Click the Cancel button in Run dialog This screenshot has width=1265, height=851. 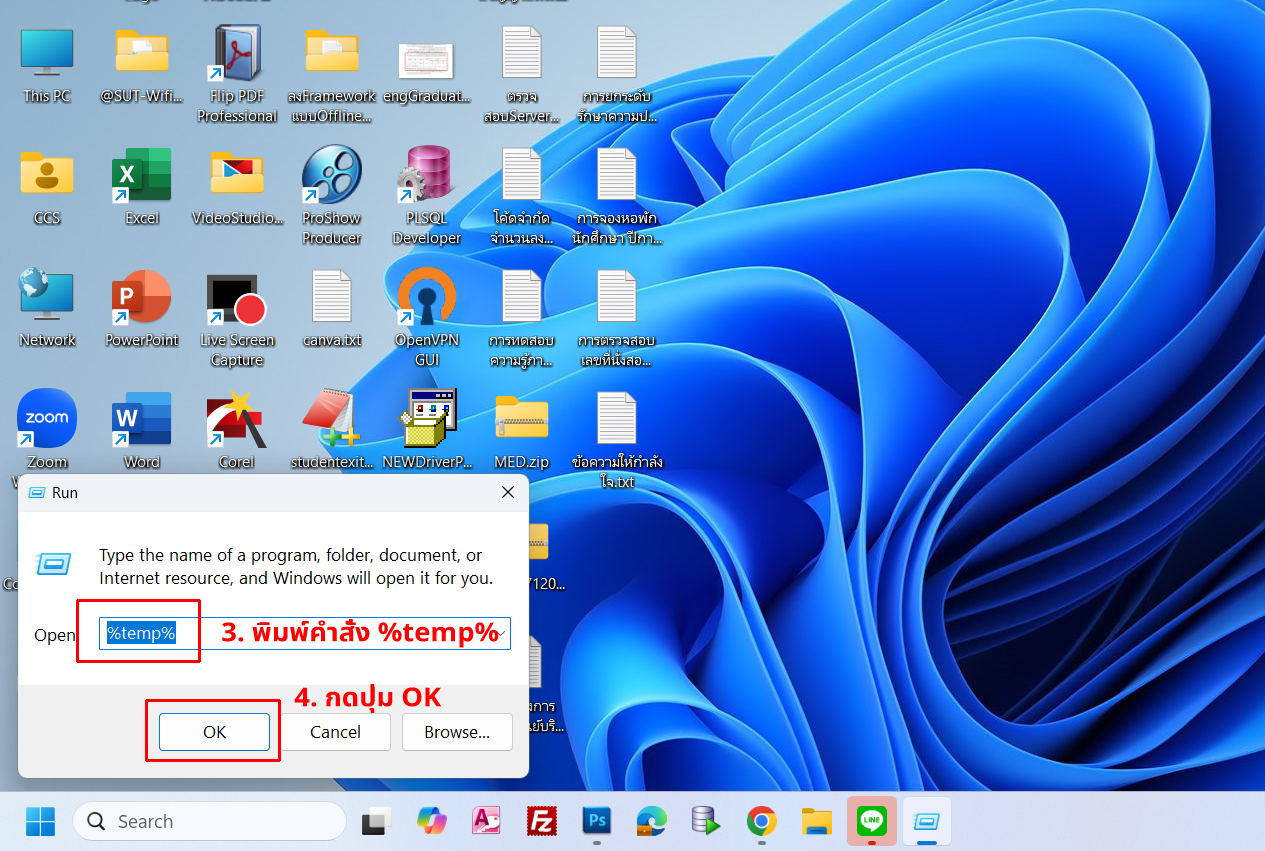(335, 732)
